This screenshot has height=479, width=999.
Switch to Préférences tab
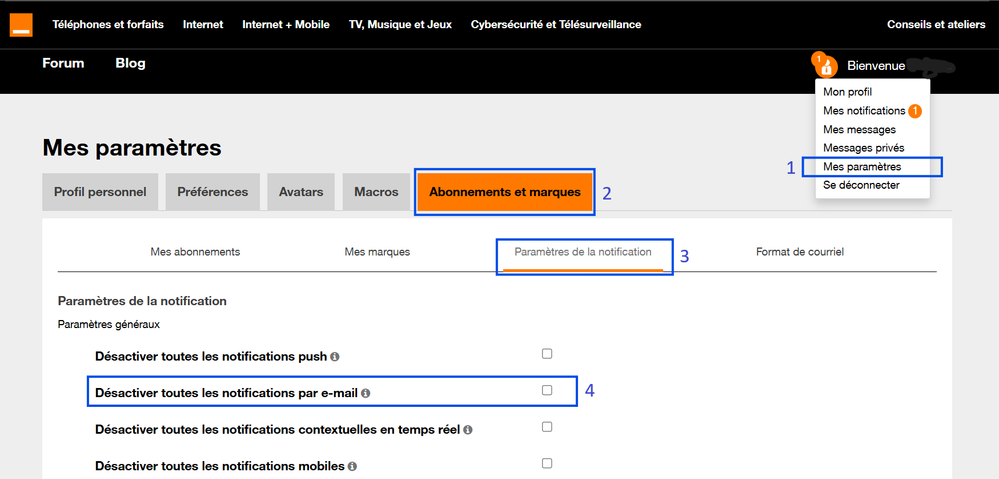tap(213, 192)
